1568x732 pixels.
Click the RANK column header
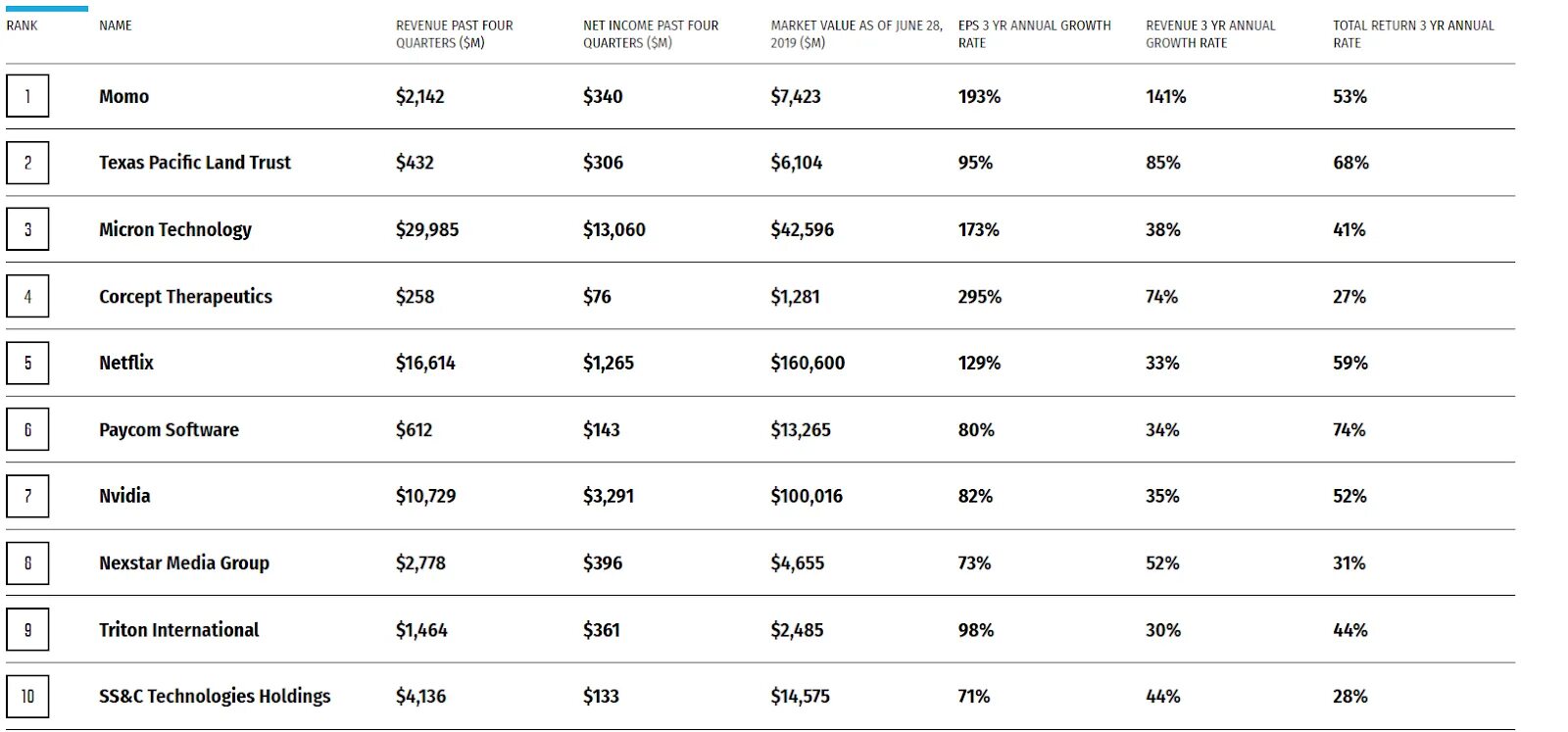22,25
